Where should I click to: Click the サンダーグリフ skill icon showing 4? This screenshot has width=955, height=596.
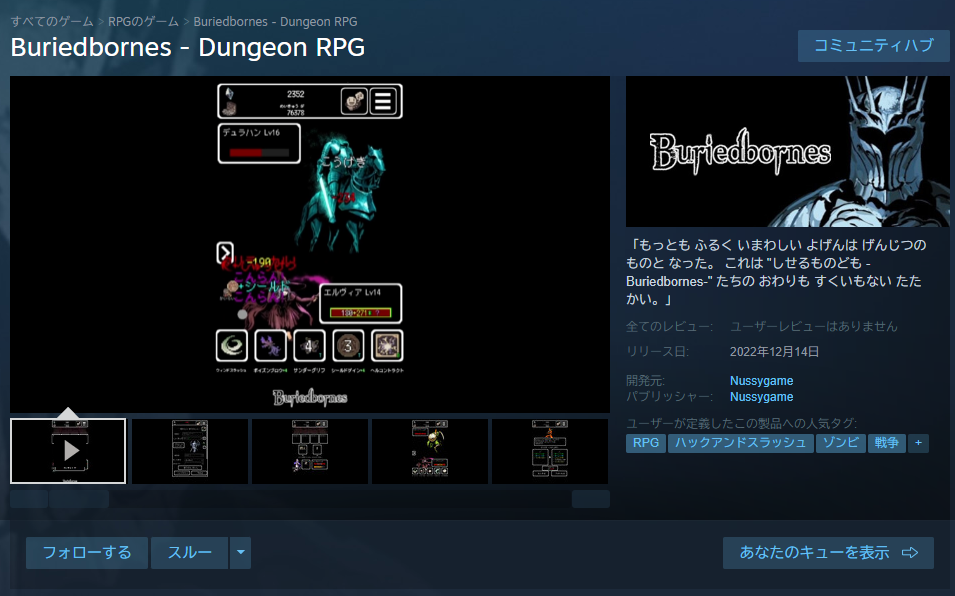tap(309, 346)
